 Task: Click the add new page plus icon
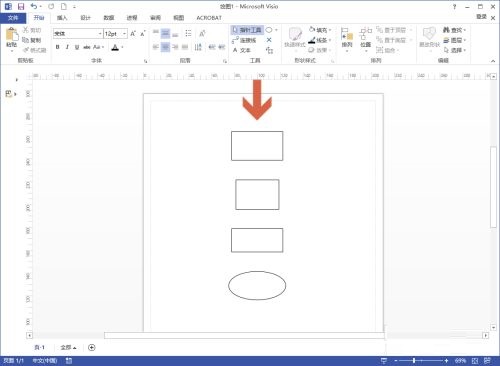point(92,348)
